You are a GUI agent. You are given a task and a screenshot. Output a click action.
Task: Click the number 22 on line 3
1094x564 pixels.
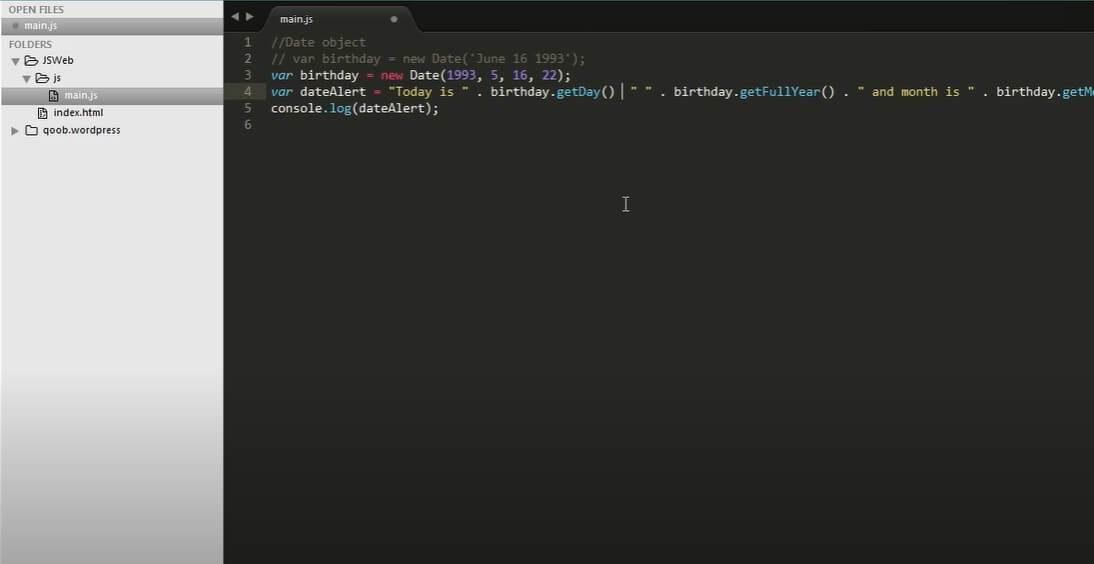[548, 75]
